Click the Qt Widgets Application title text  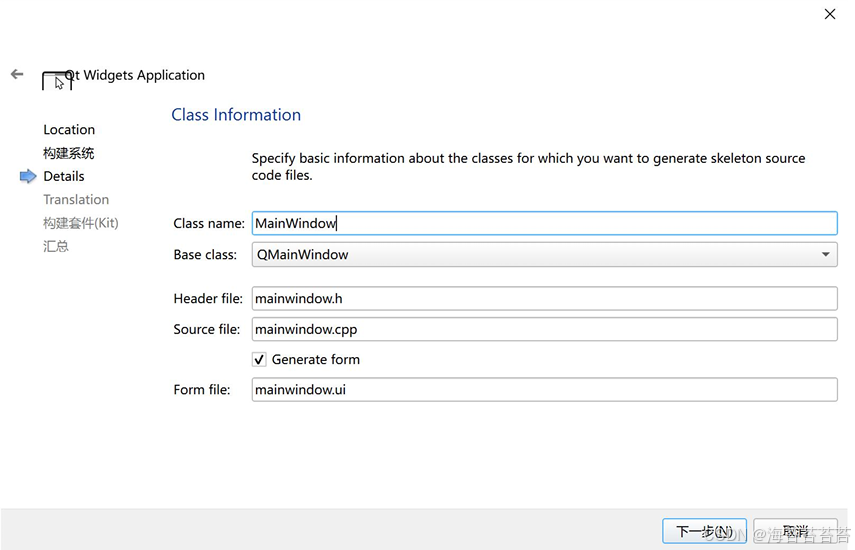(x=135, y=75)
